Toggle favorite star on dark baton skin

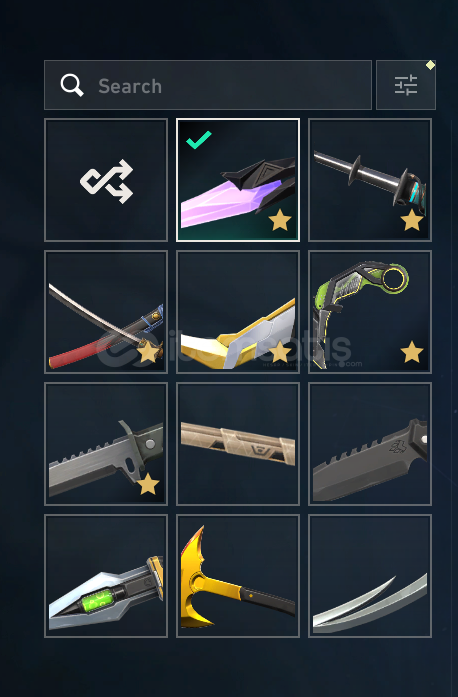coord(411,220)
